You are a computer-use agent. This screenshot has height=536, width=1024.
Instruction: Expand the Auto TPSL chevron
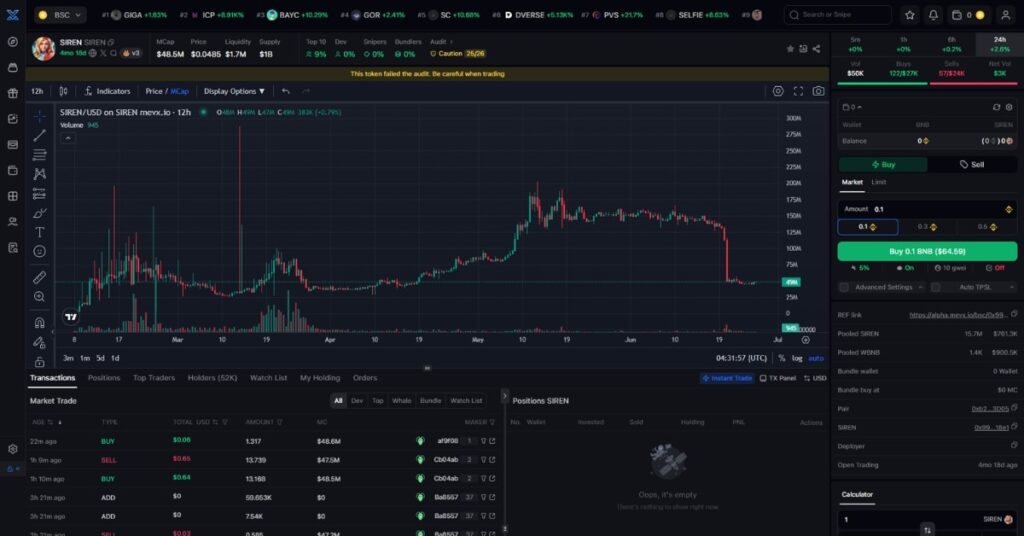click(x=1012, y=287)
